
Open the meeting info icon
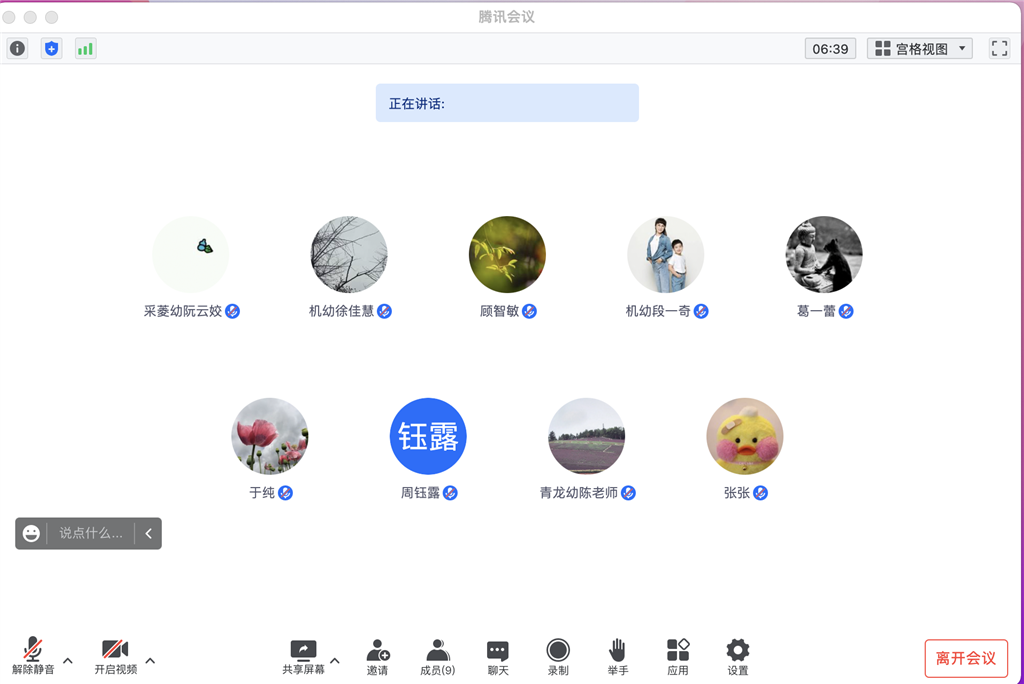pos(17,48)
